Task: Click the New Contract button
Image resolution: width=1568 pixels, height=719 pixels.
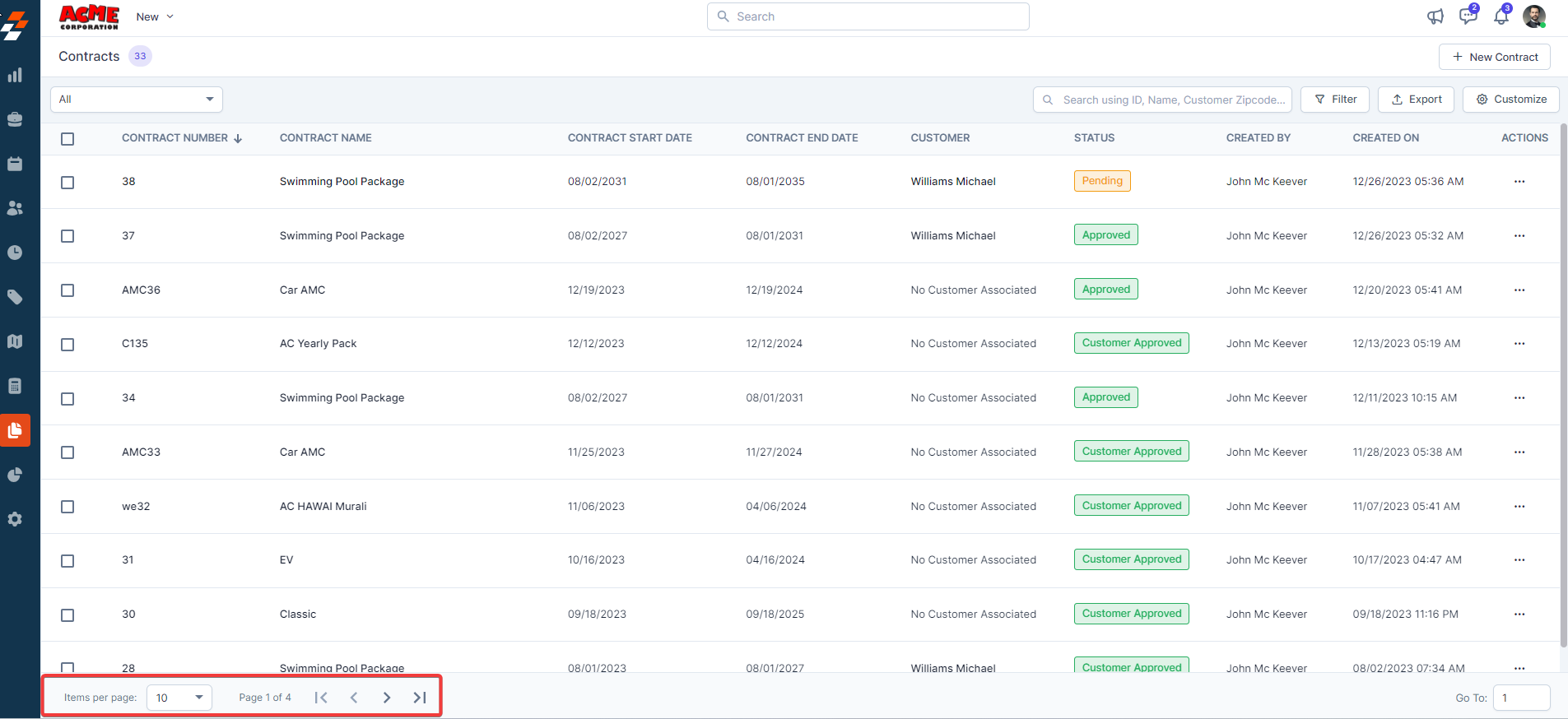Action: (1494, 57)
